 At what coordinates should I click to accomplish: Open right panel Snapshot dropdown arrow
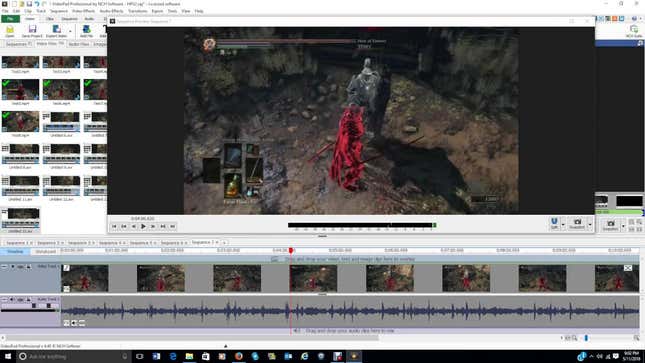623,226
